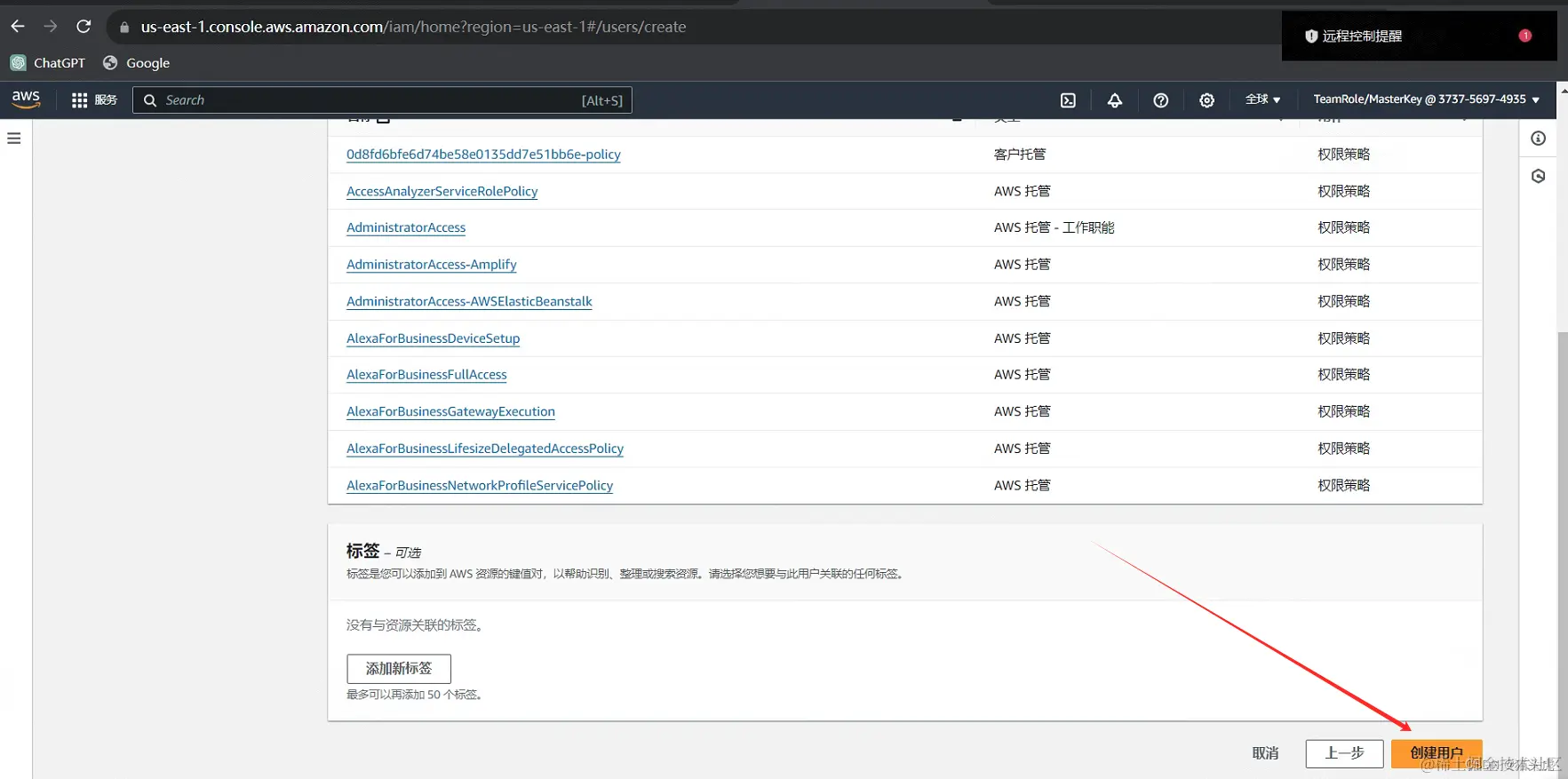Screen dimensions: 1568x779
Task: Click the 最多可以再添加 50 个标签 hint
Action: 414,695
